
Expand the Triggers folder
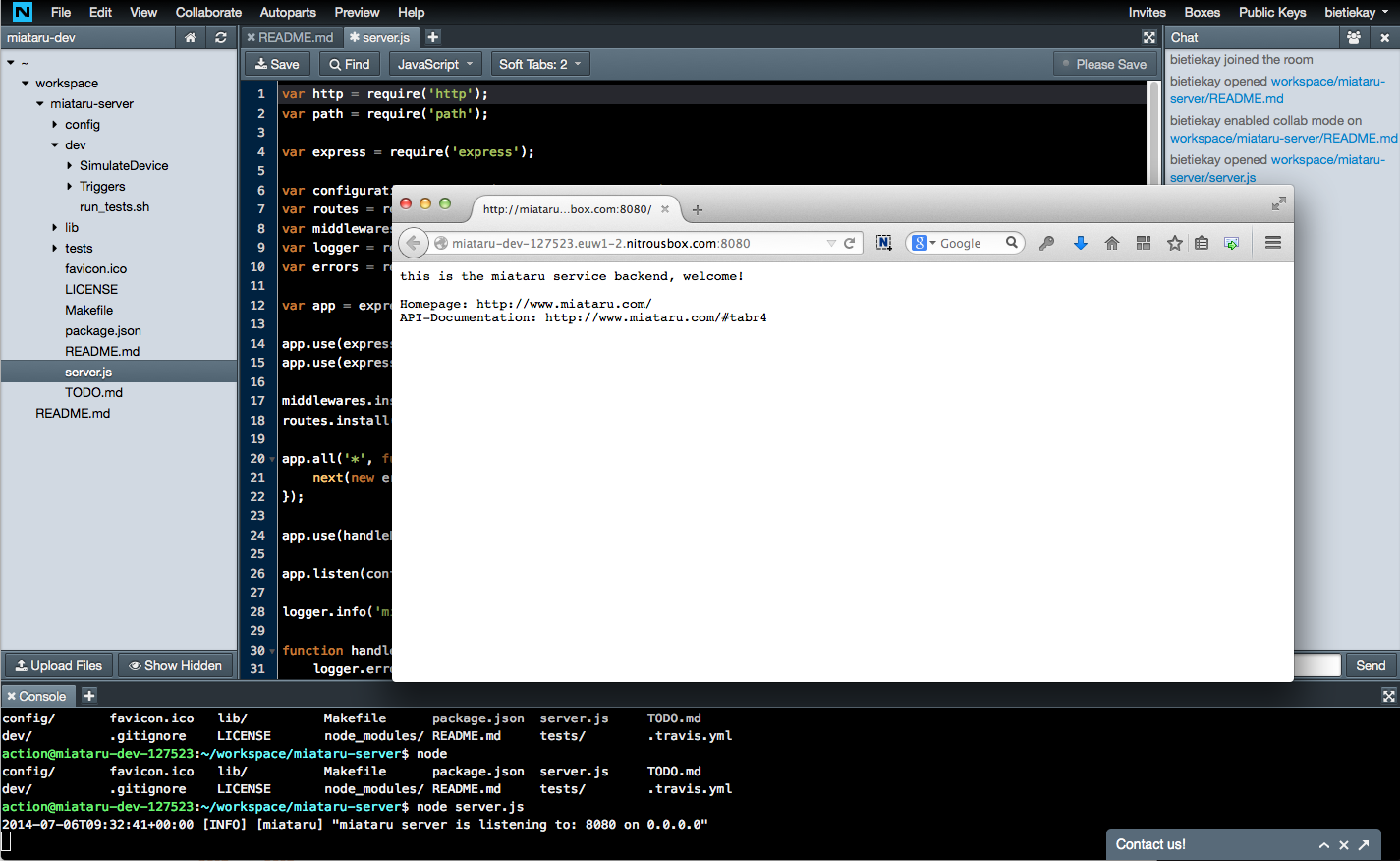[70, 187]
